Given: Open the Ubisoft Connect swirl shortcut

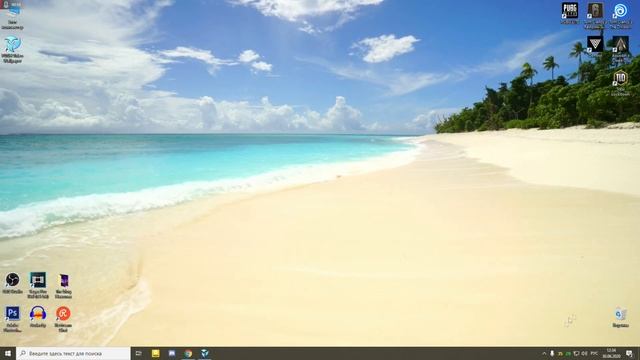Looking at the screenshot, I should (620, 15).
